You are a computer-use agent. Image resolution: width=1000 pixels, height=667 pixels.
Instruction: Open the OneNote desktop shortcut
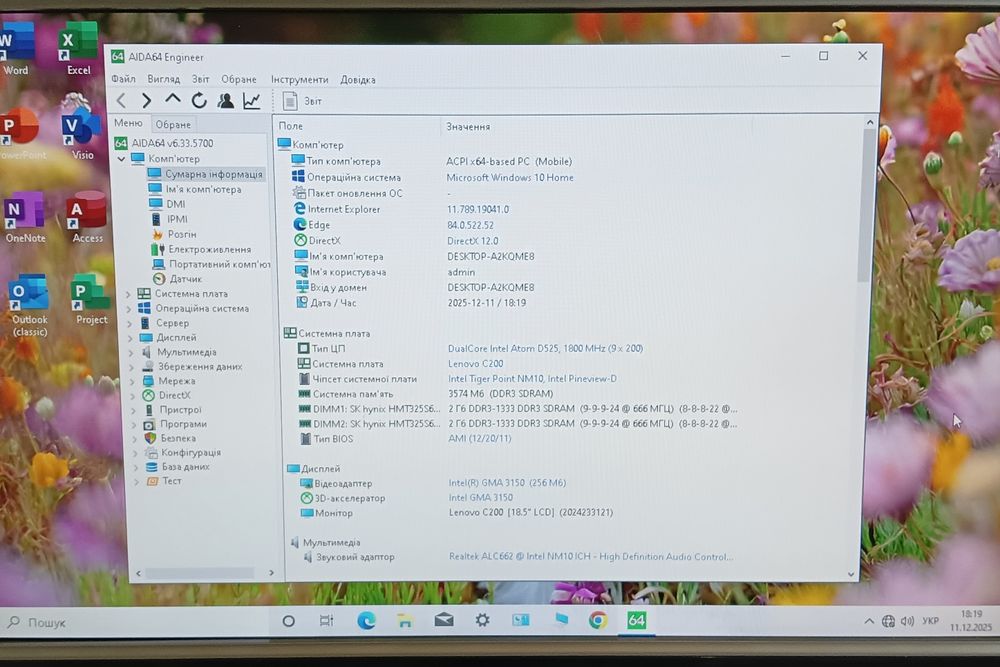coord(24,217)
